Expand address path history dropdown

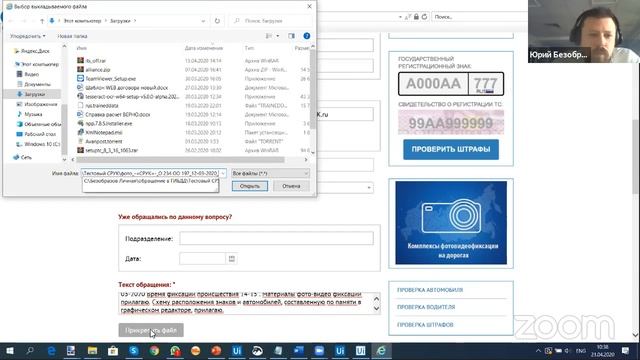[x=203, y=21]
